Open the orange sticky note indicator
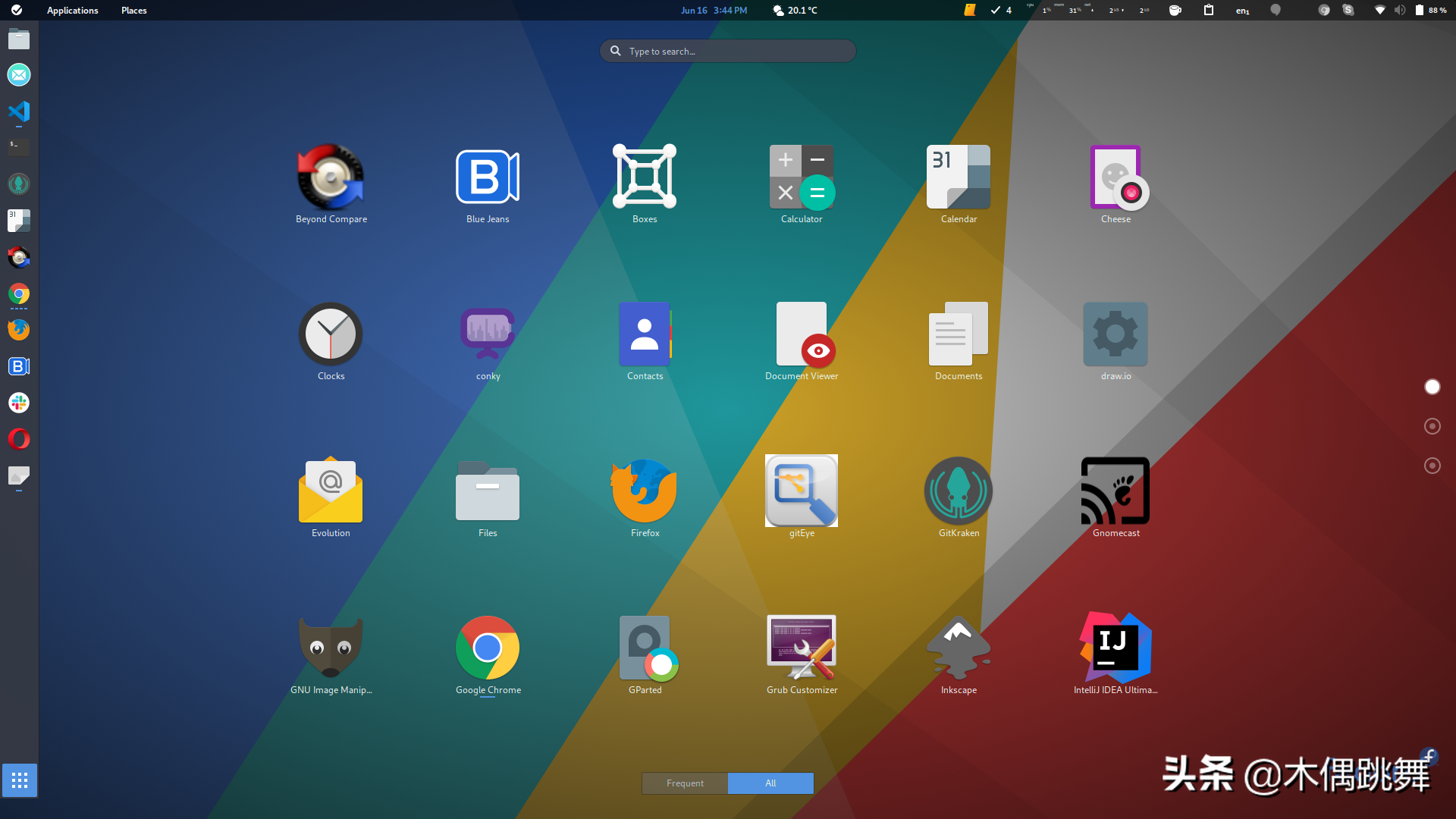 pyautogui.click(x=970, y=11)
